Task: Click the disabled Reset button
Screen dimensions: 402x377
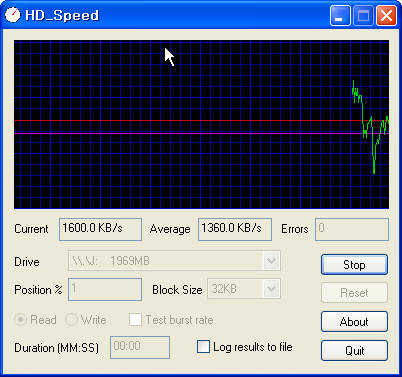Action: coord(354,293)
